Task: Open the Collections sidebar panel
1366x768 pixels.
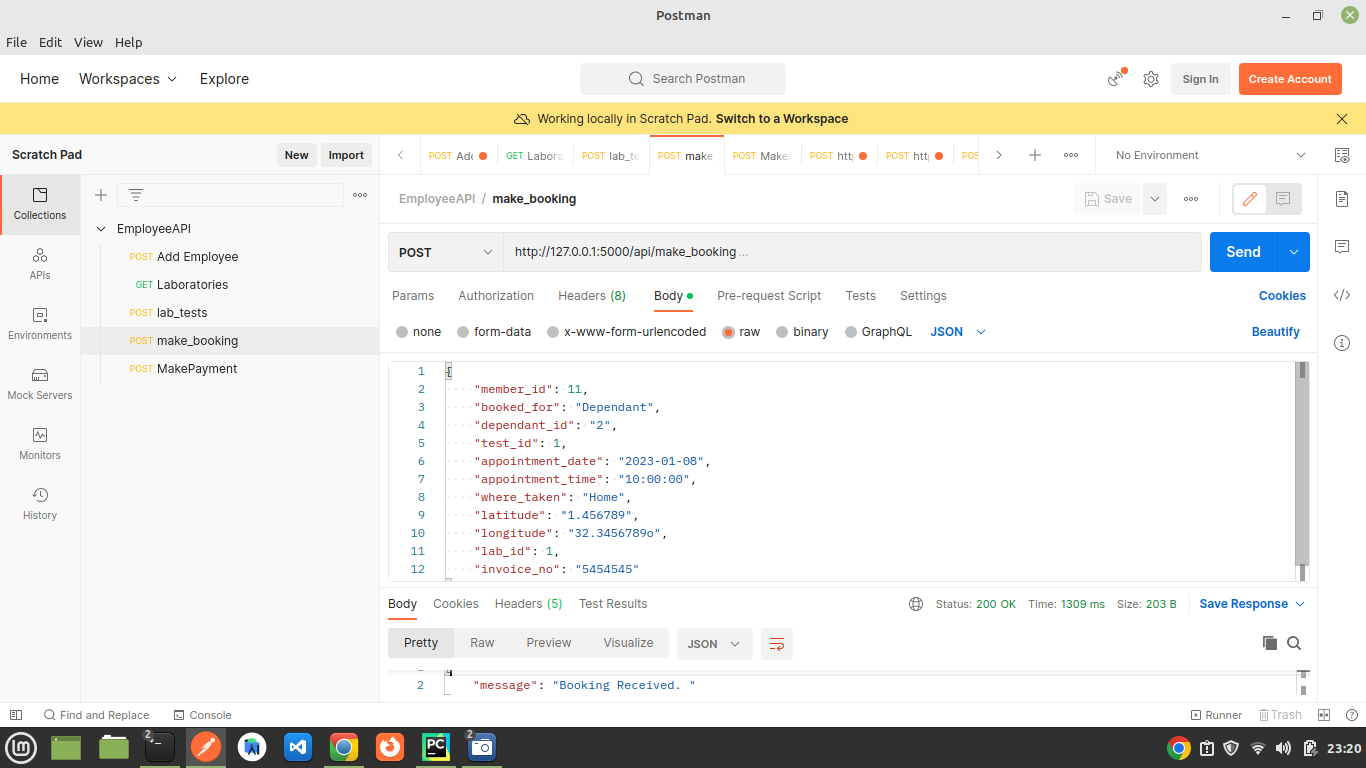Action: (x=40, y=204)
